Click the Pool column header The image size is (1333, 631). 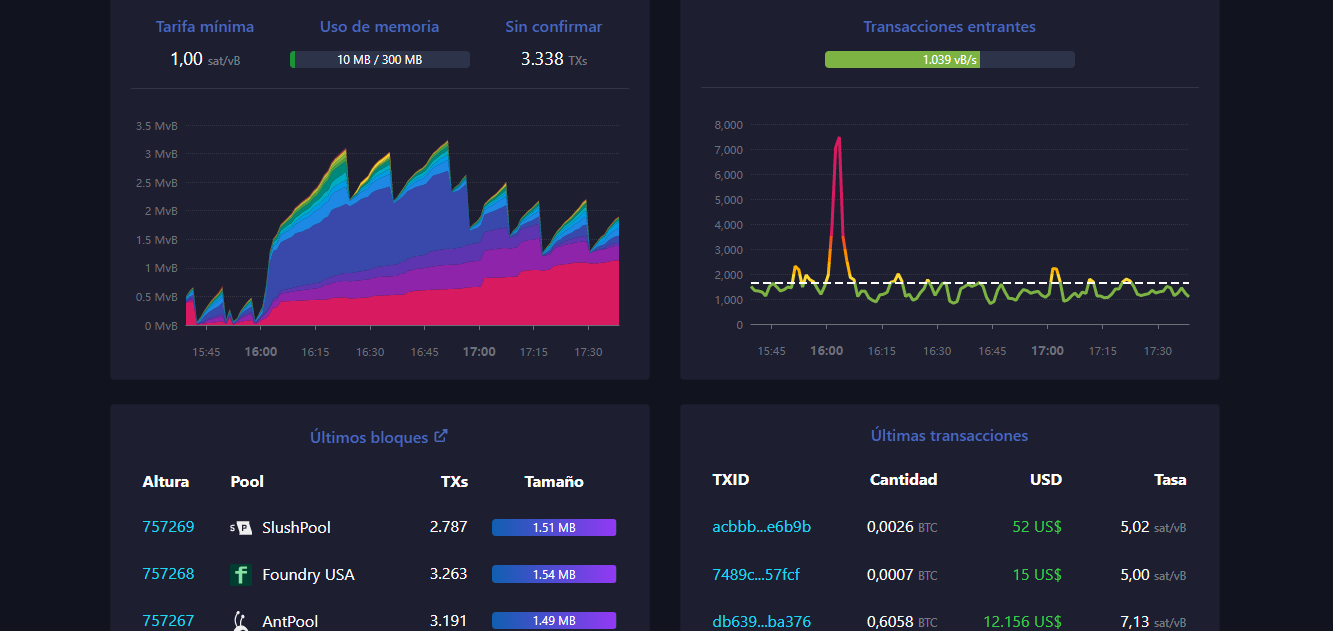tap(247, 481)
